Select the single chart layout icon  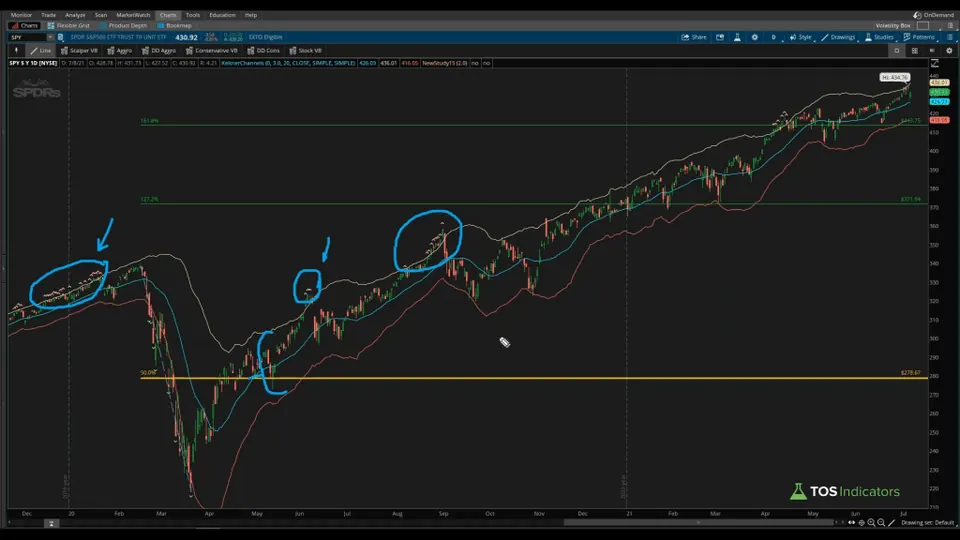pyautogui.click(x=897, y=51)
